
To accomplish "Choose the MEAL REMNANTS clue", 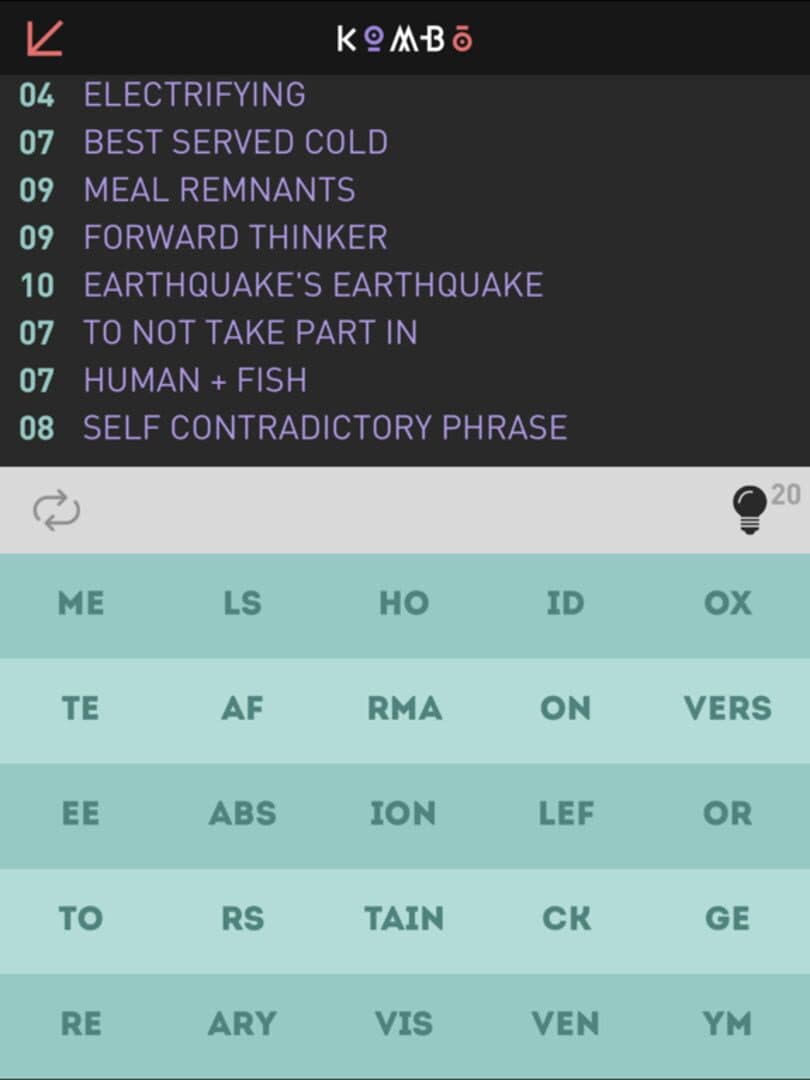I will [219, 190].
